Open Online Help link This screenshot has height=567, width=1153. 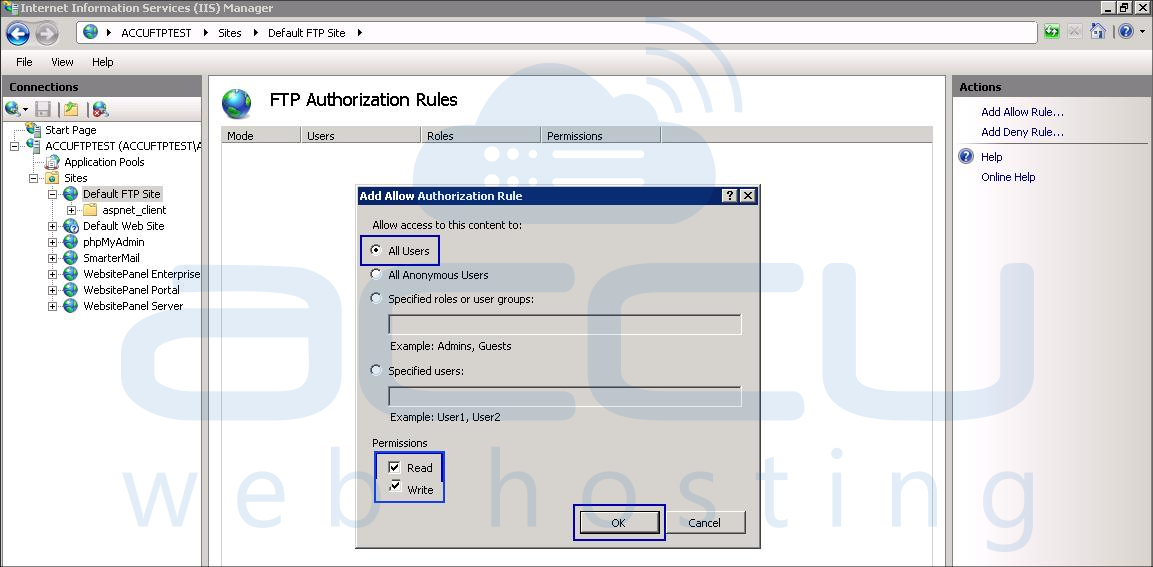click(x=1008, y=177)
